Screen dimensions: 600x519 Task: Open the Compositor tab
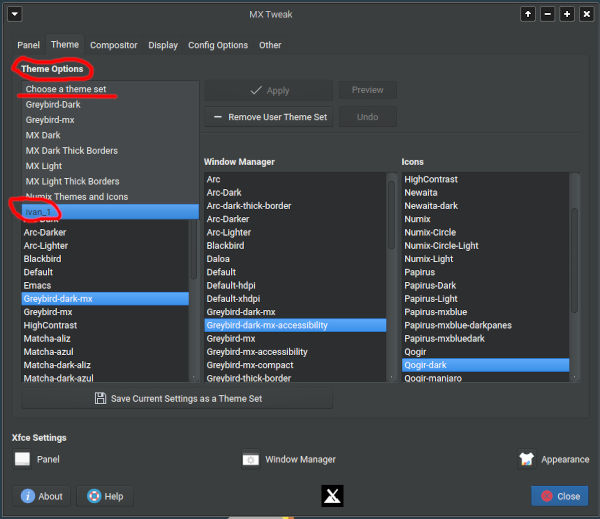click(x=114, y=45)
